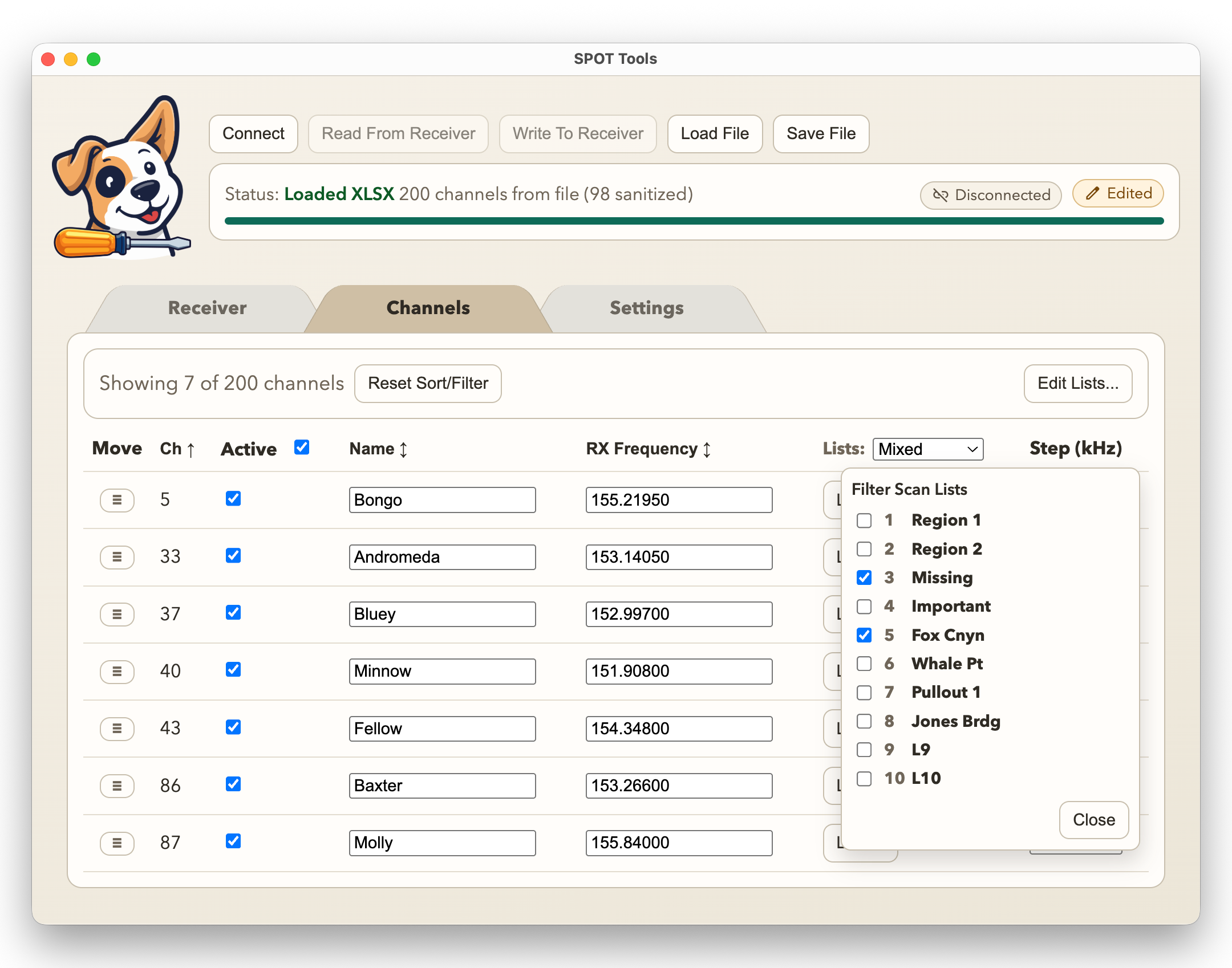Check Important scan list filter
The image size is (1232, 968).
coord(864,607)
